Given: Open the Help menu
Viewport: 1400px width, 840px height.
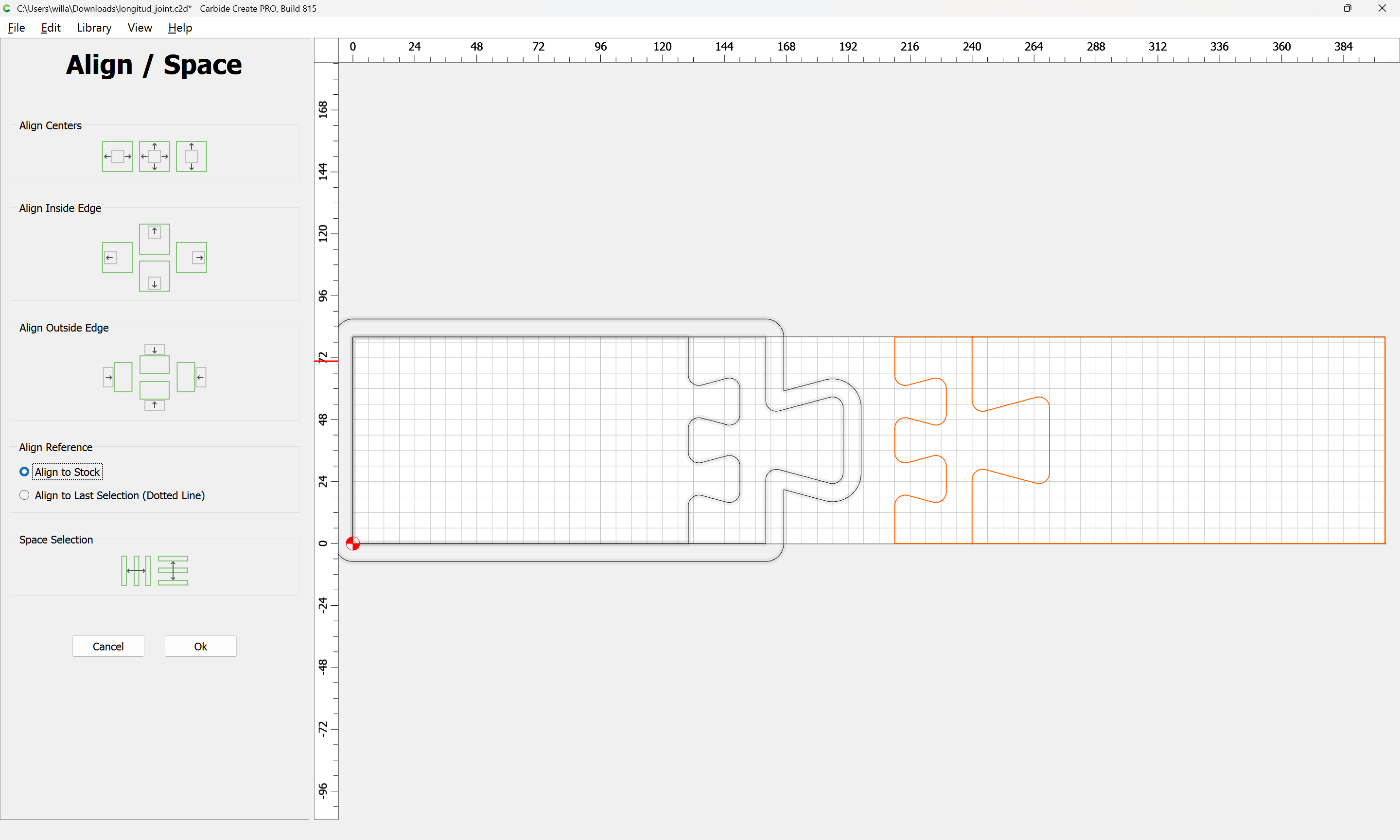Looking at the screenshot, I should pos(180,28).
